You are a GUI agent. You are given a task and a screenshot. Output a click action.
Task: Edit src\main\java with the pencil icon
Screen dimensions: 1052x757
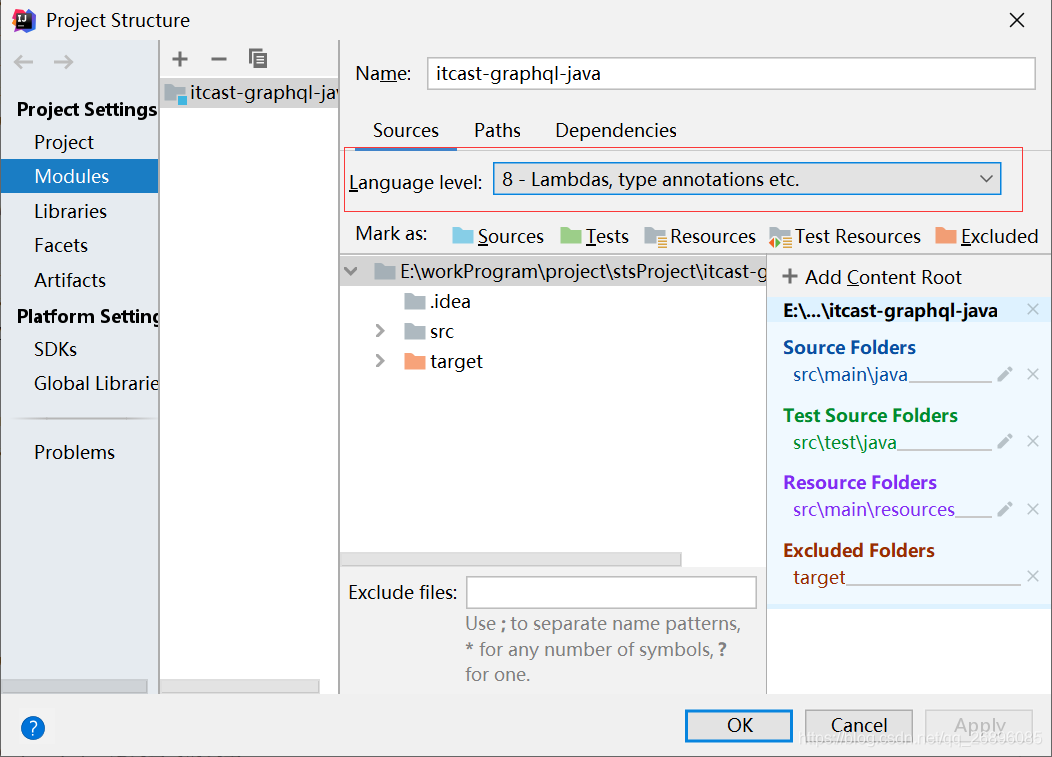pyautogui.click(x=1005, y=373)
